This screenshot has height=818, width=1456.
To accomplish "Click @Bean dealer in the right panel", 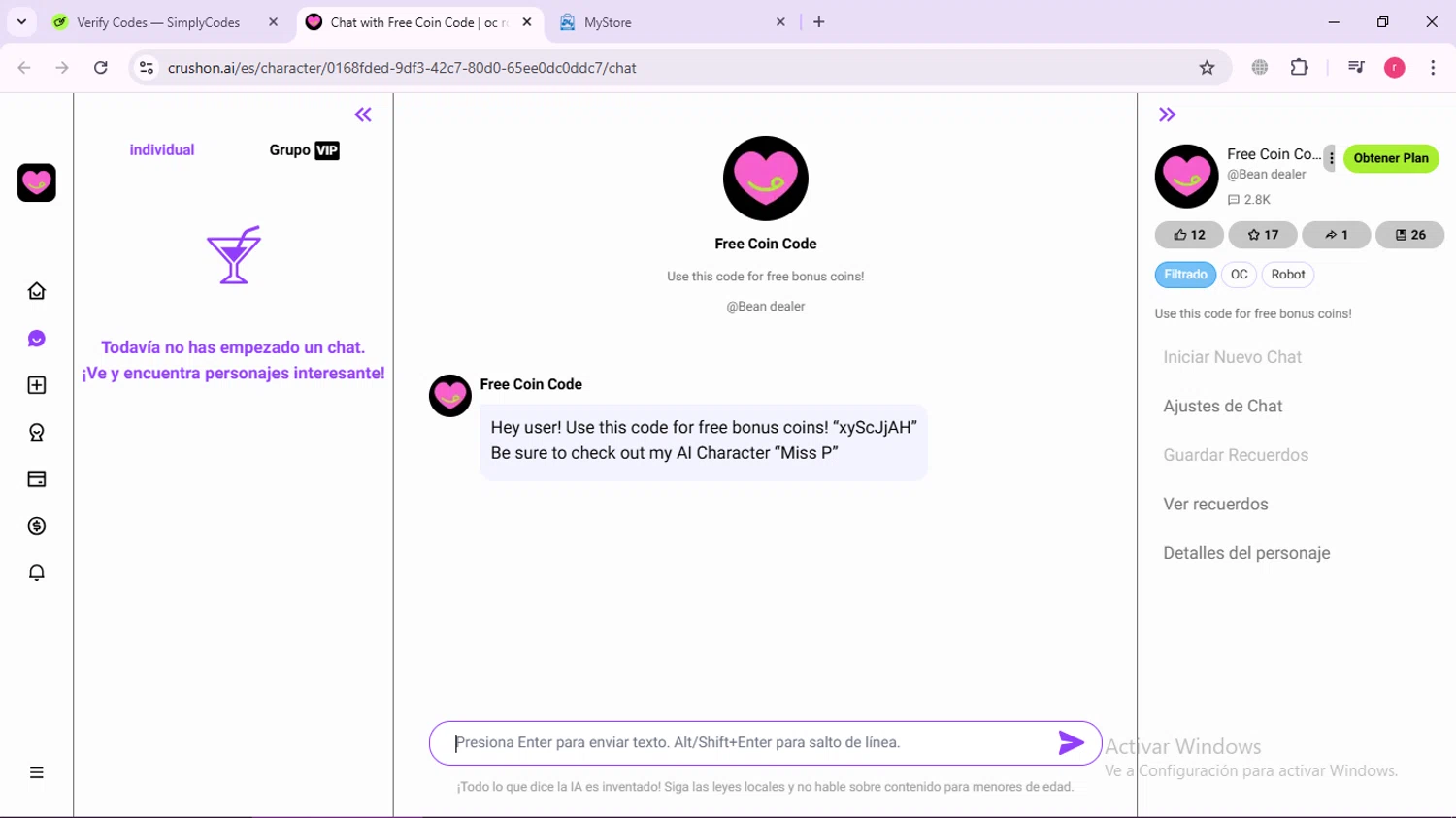I will coord(1267,175).
